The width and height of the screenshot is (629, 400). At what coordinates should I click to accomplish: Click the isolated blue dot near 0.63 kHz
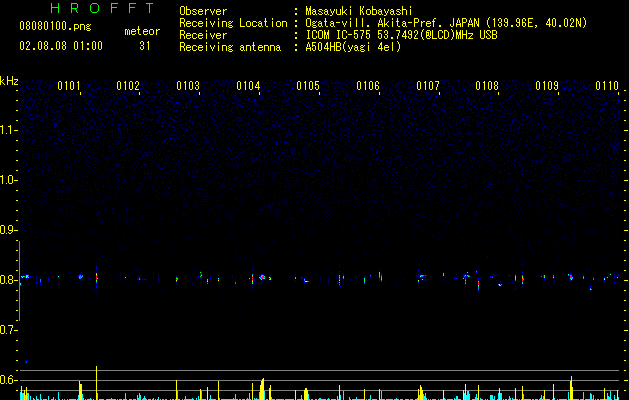coord(26,361)
